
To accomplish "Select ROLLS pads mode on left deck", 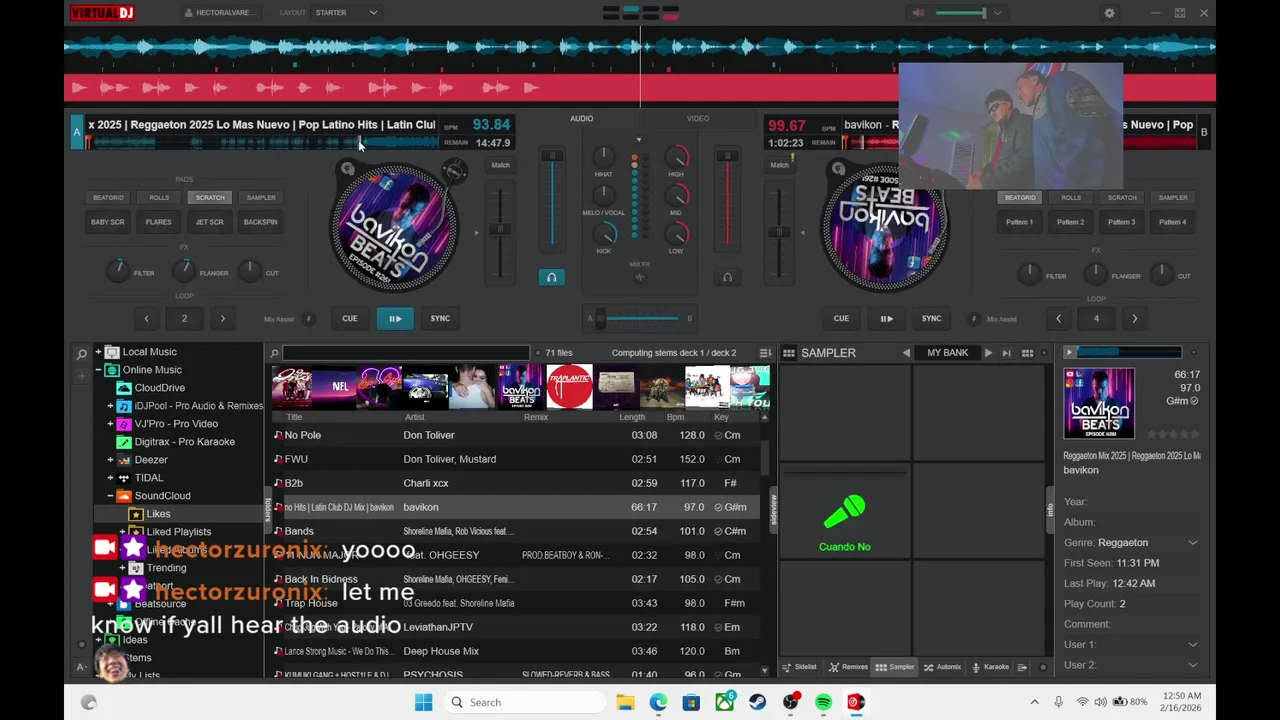I will point(159,198).
